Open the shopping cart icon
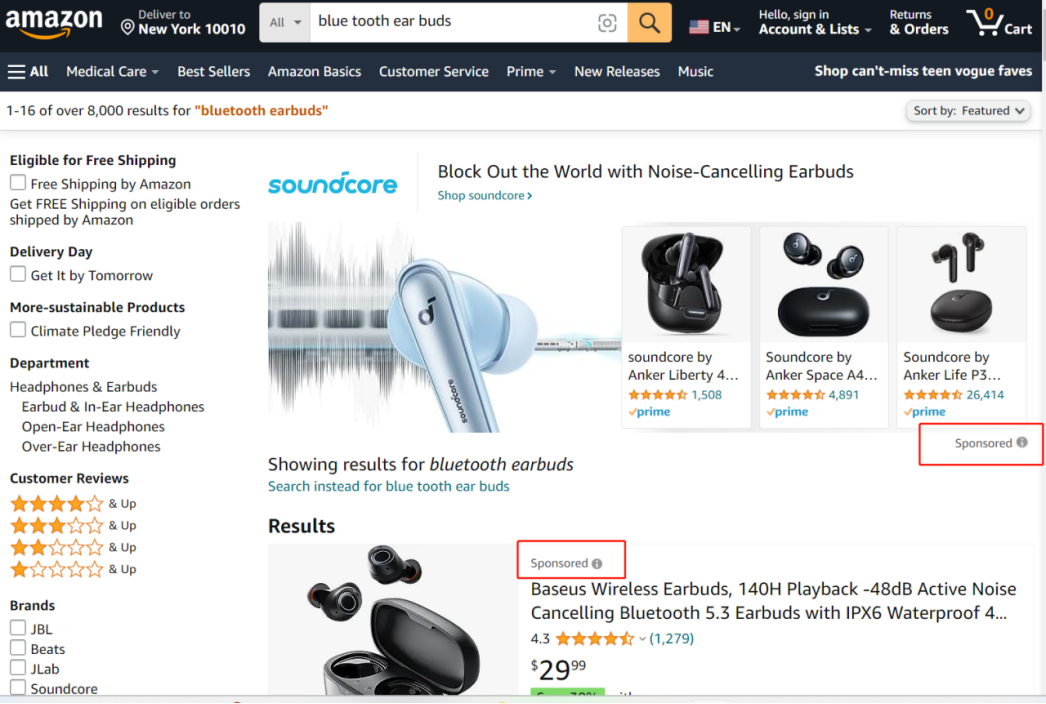Image resolution: width=1046 pixels, height=704 pixels. tap(997, 22)
